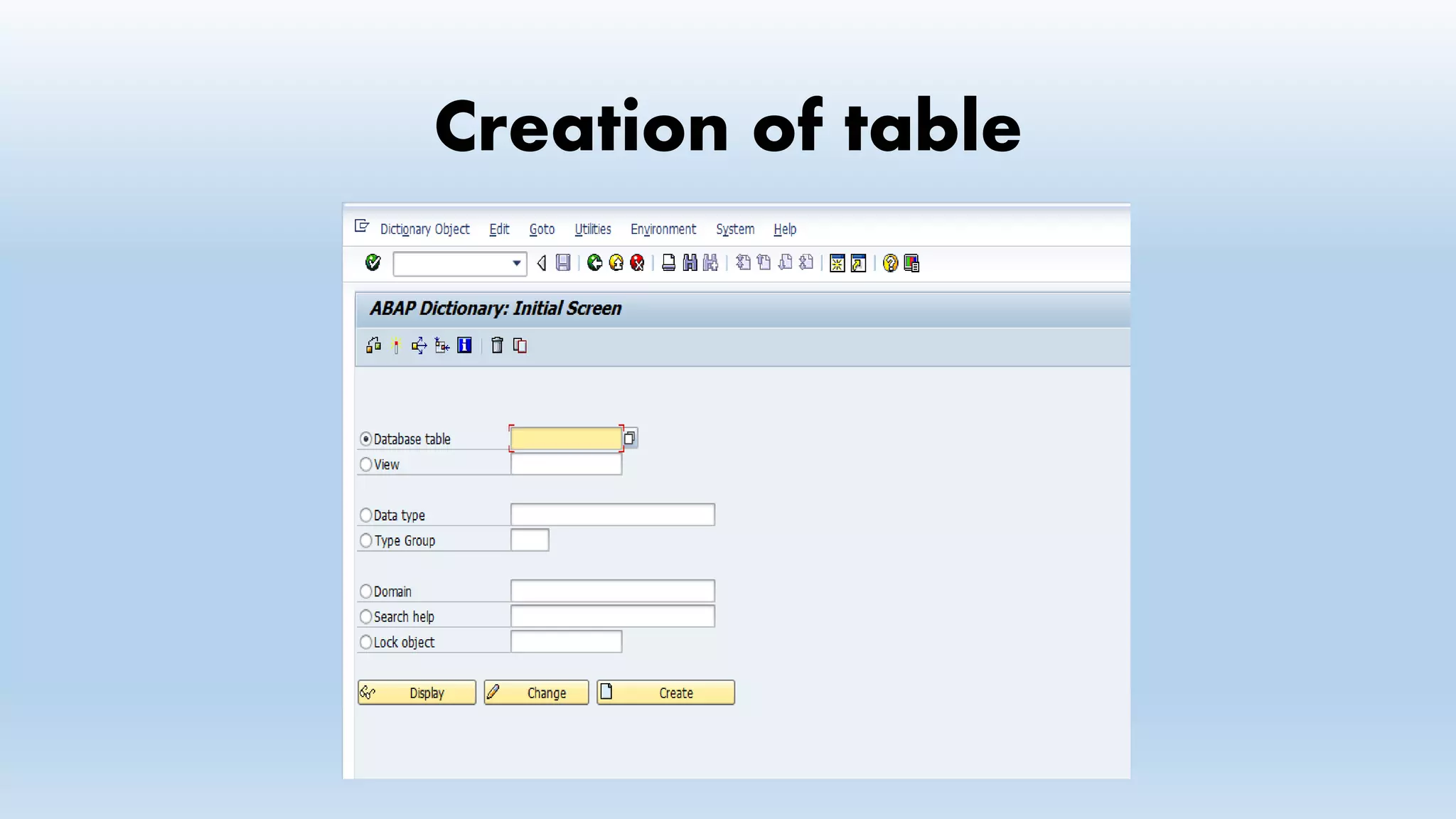
Task: Open the Customize Local Layout icon
Action: [x=911, y=264]
